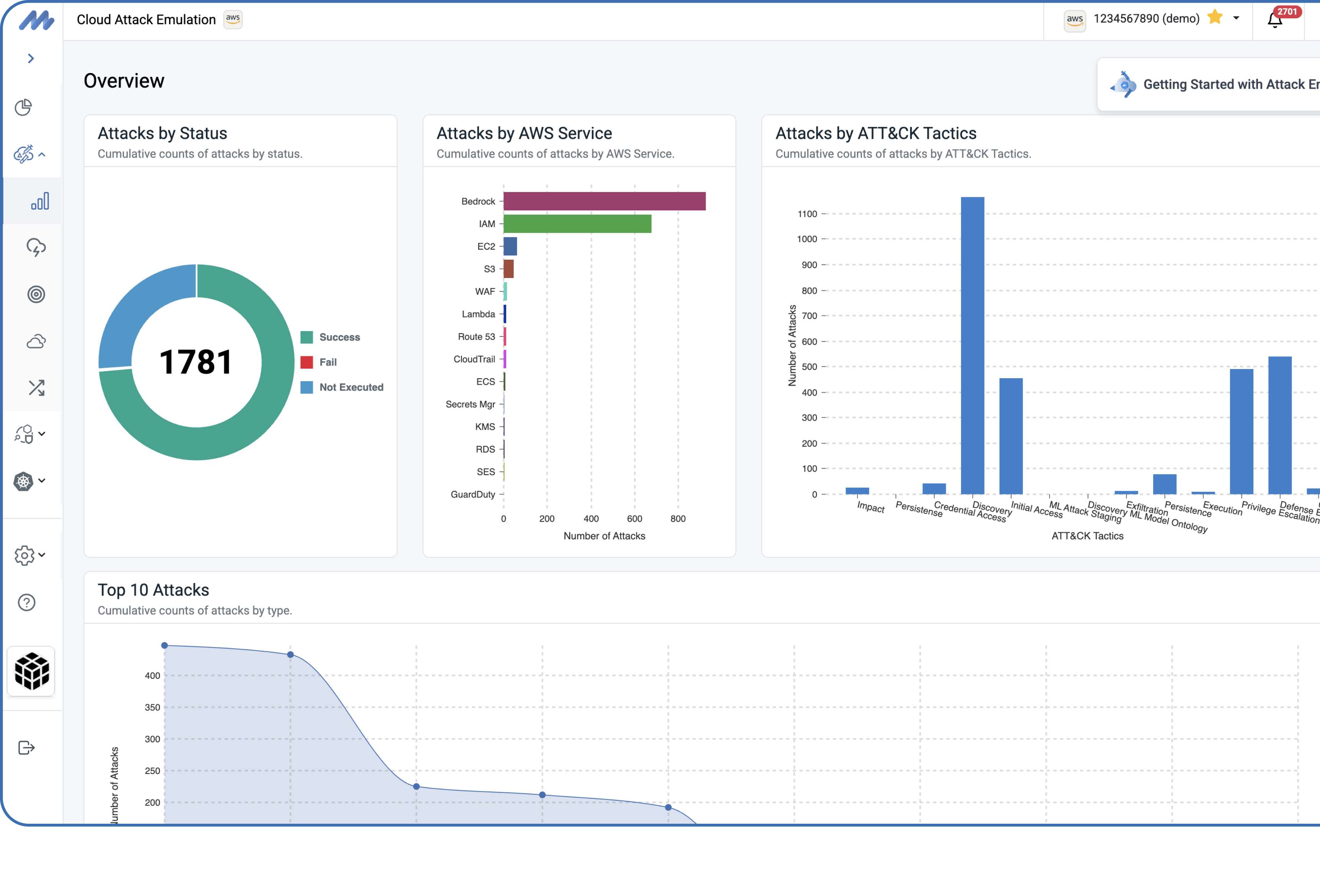Click the CloudTrail axis label
This screenshot has height=896, width=1320.
pos(474,359)
